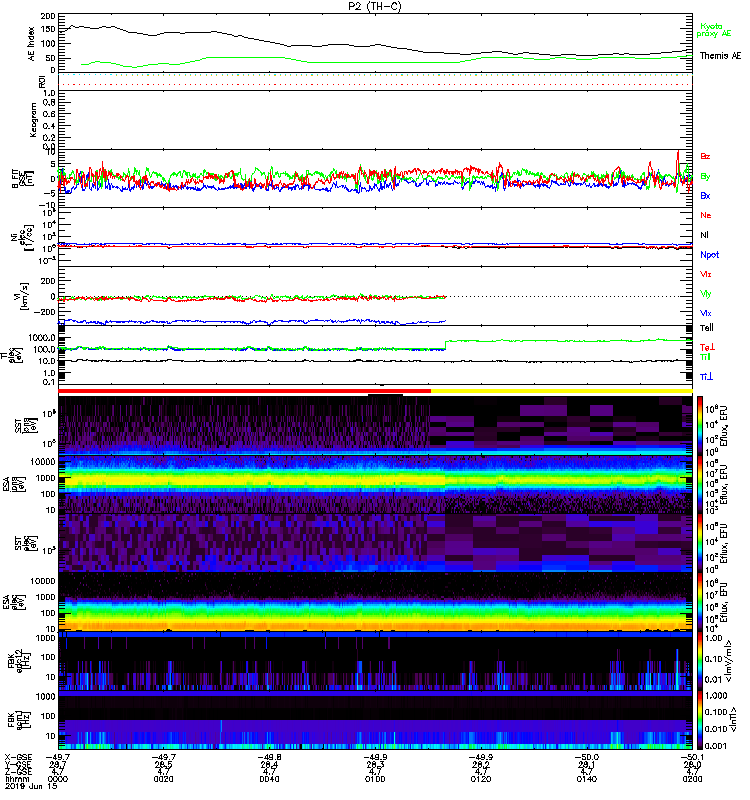Viewport: 750px width, 800px height.
Task: Select the green Till temperature legend label
Action: coord(705,357)
